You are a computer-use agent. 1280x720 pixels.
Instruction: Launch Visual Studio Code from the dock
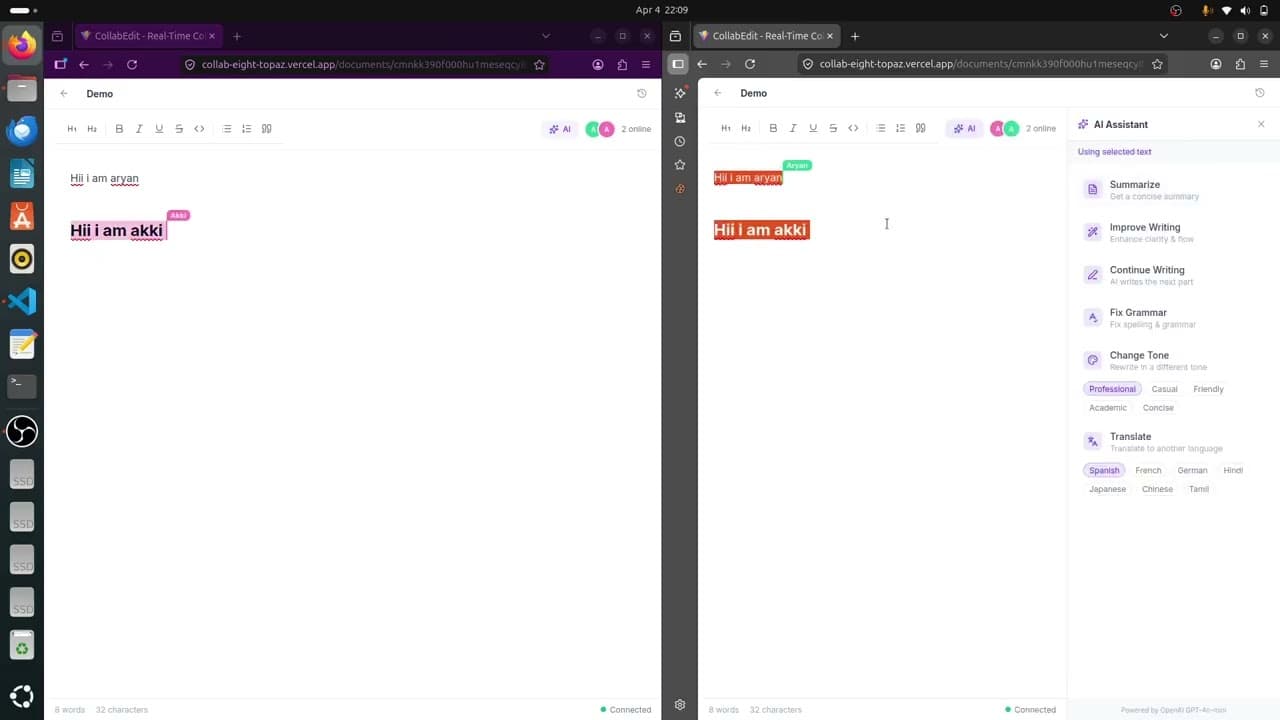[x=22, y=301]
